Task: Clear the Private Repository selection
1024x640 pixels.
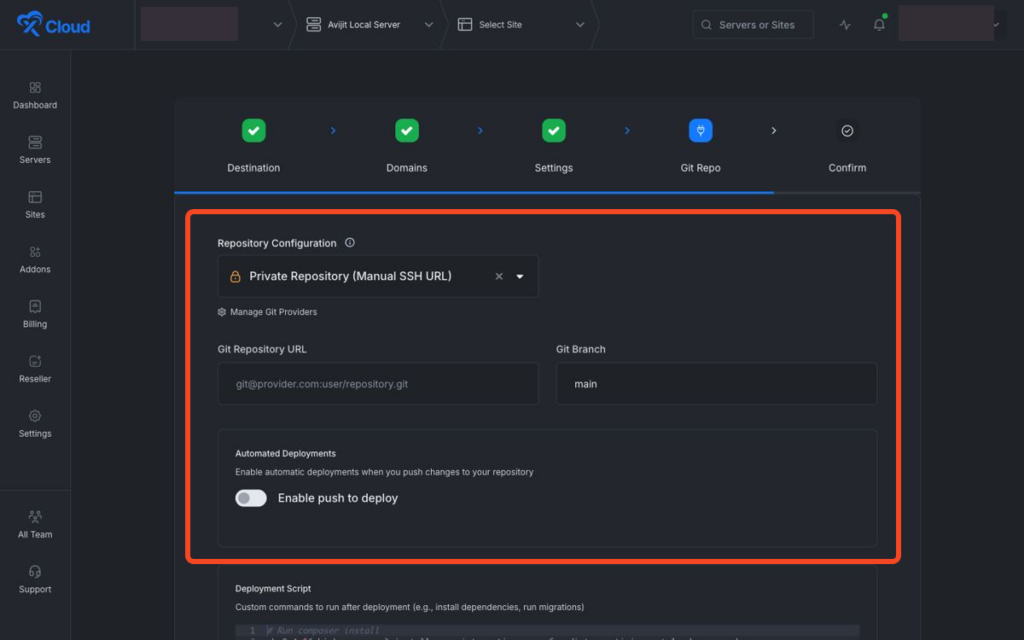Action: click(x=499, y=276)
